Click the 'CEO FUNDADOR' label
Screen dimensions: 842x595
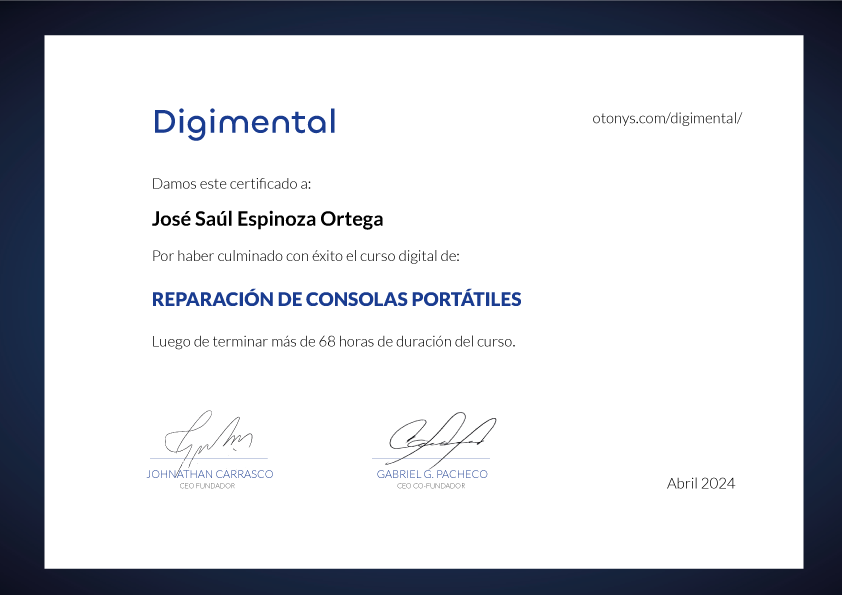[207, 486]
